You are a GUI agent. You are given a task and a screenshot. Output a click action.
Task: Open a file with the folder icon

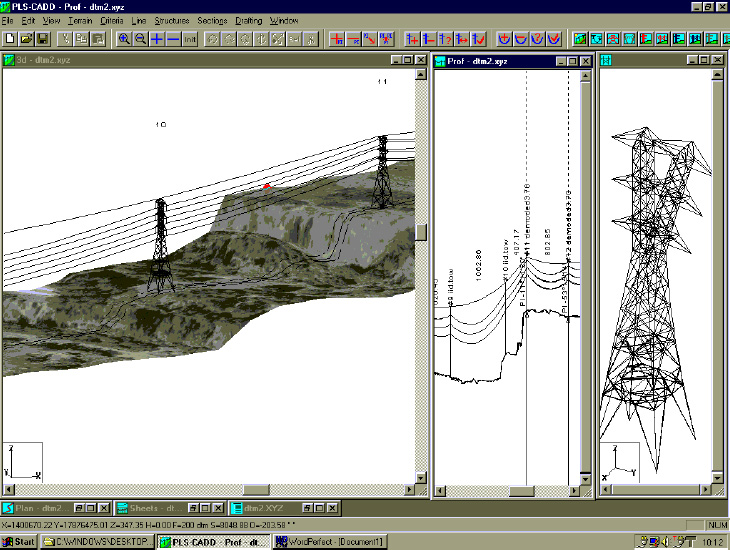pos(26,39)
